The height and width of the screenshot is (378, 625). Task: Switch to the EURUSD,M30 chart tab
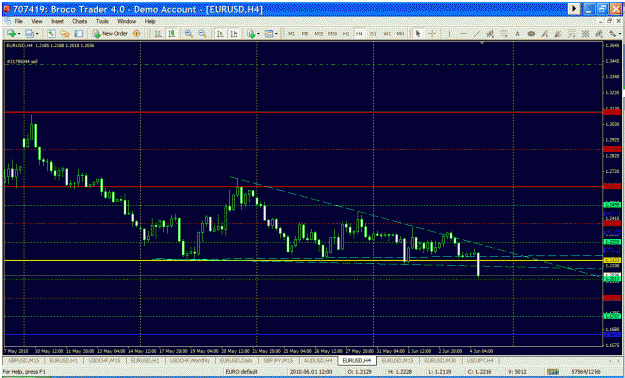pos(440,360)
